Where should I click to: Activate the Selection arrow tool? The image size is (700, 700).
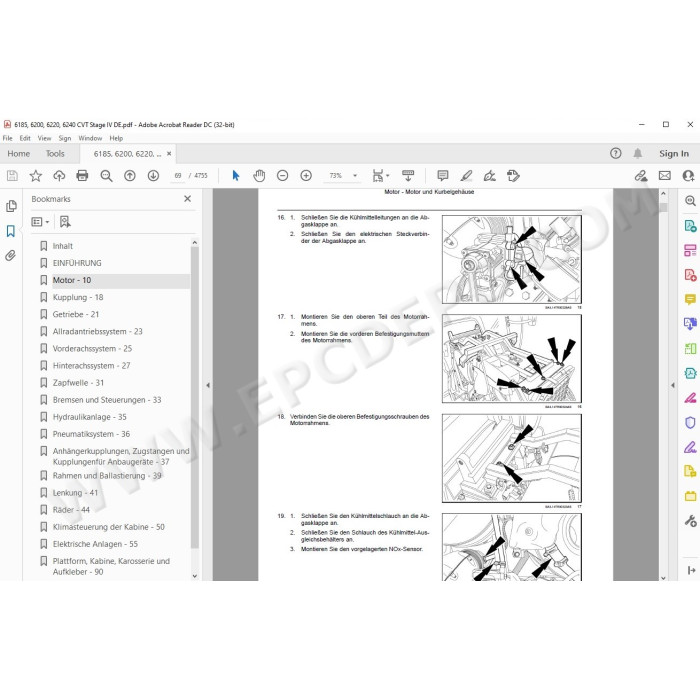(x=236, y=176)
